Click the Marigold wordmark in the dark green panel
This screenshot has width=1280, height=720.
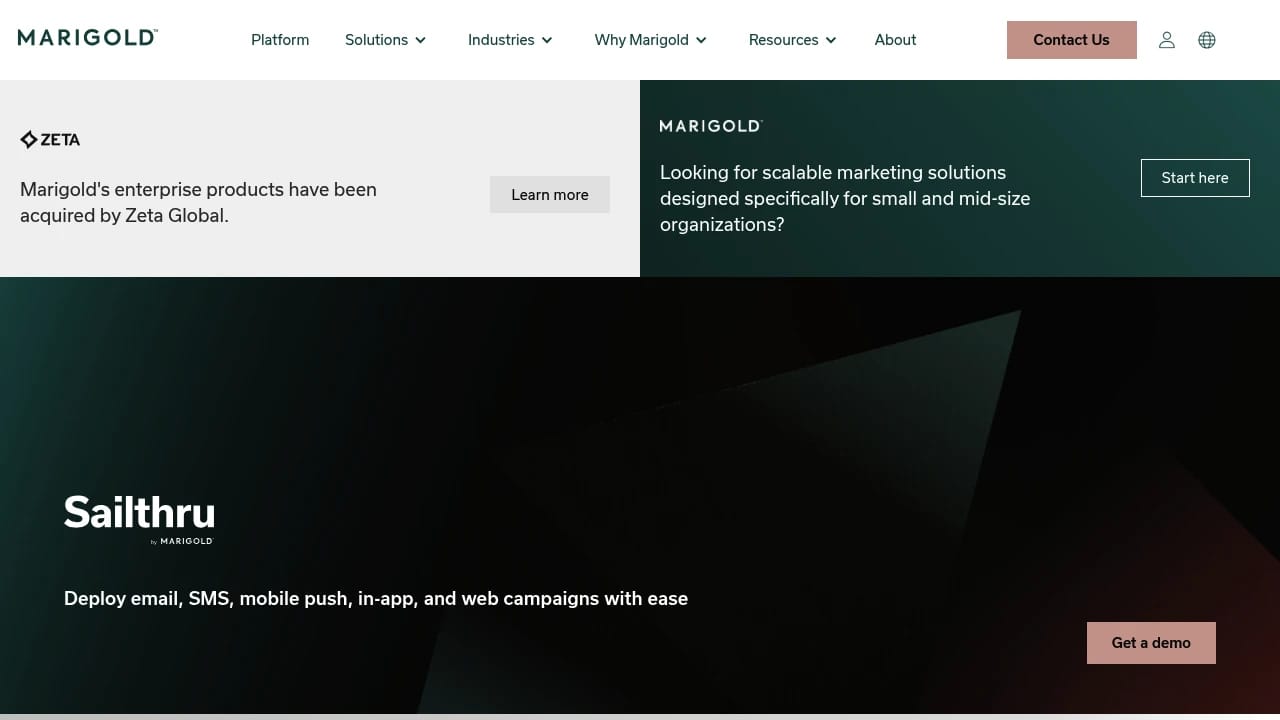(x=711, y=126)
